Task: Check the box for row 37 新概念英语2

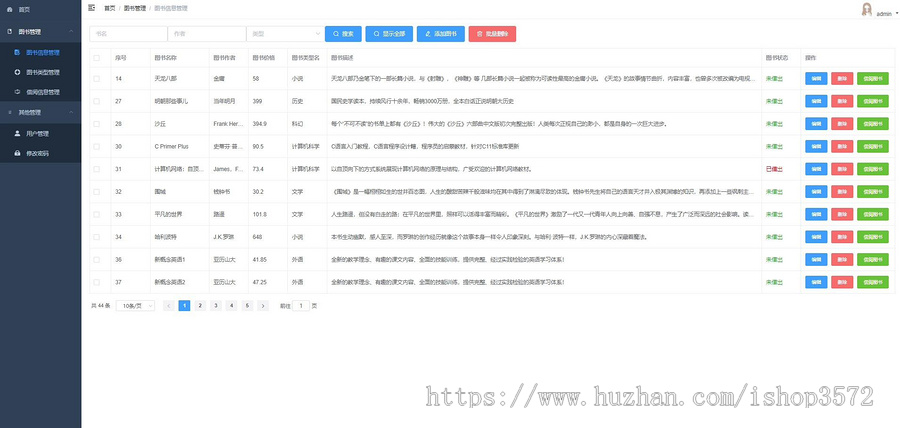Action: click(96, 282)
